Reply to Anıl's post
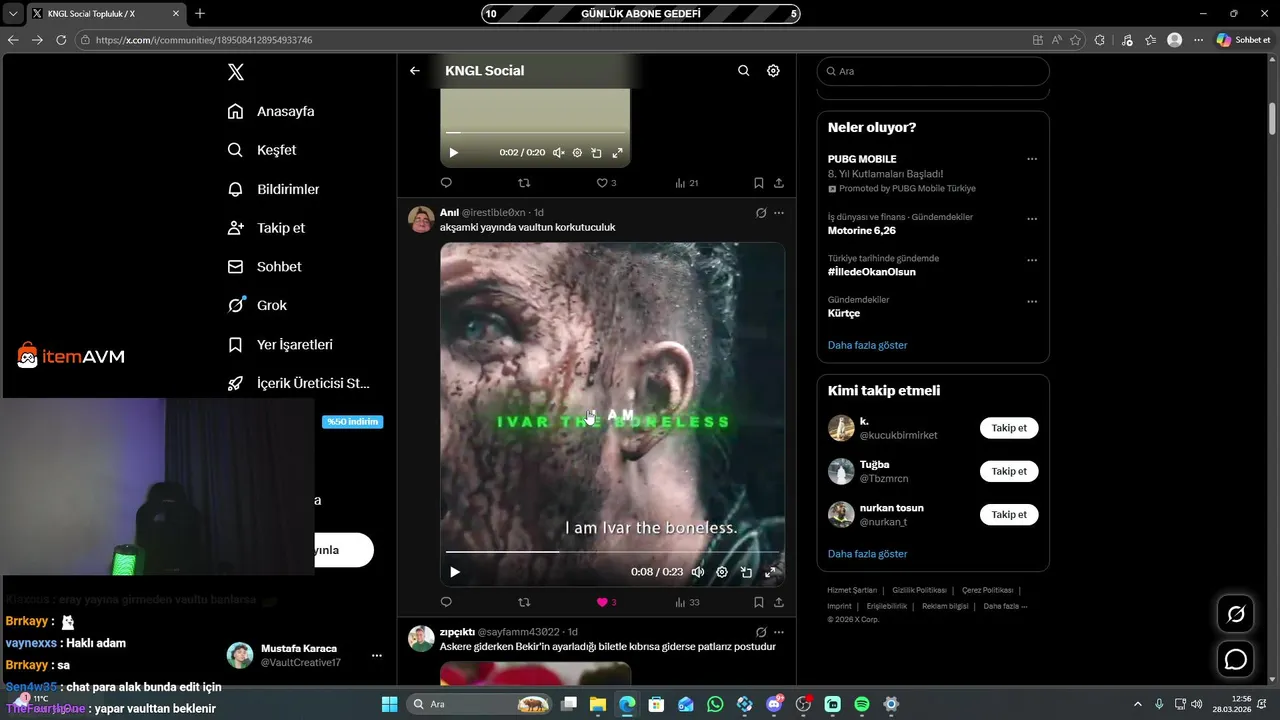This screenshot has width=1280, height=720. click(446, 602)
